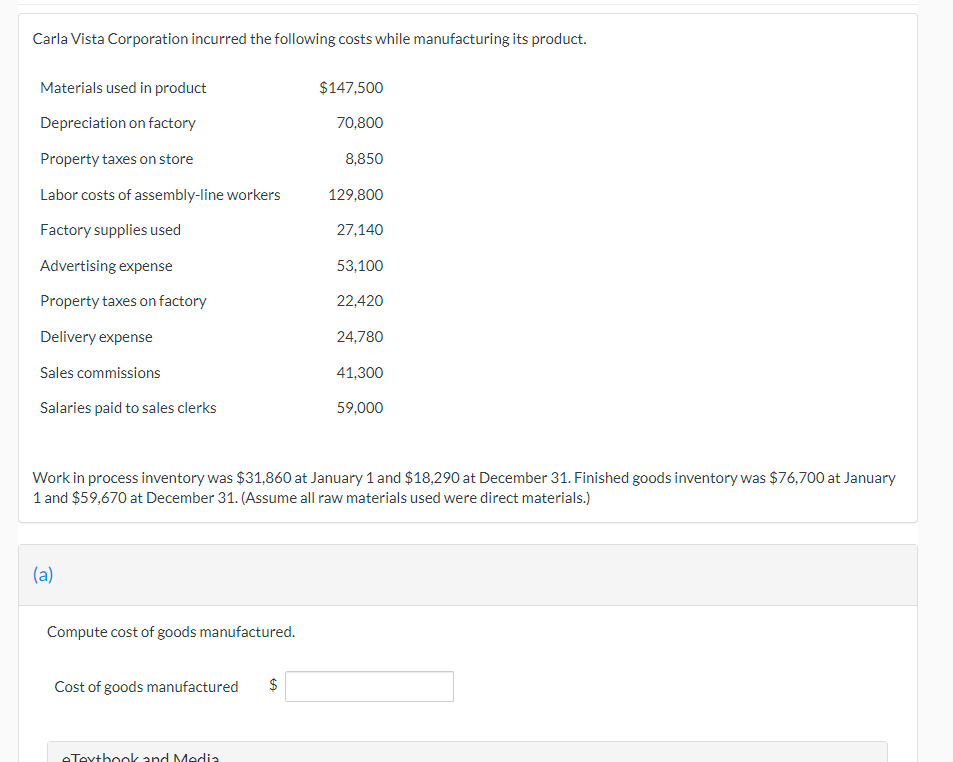Click the Property taxes on store label
Screen dimensions: 953x762
coord(116,158)
